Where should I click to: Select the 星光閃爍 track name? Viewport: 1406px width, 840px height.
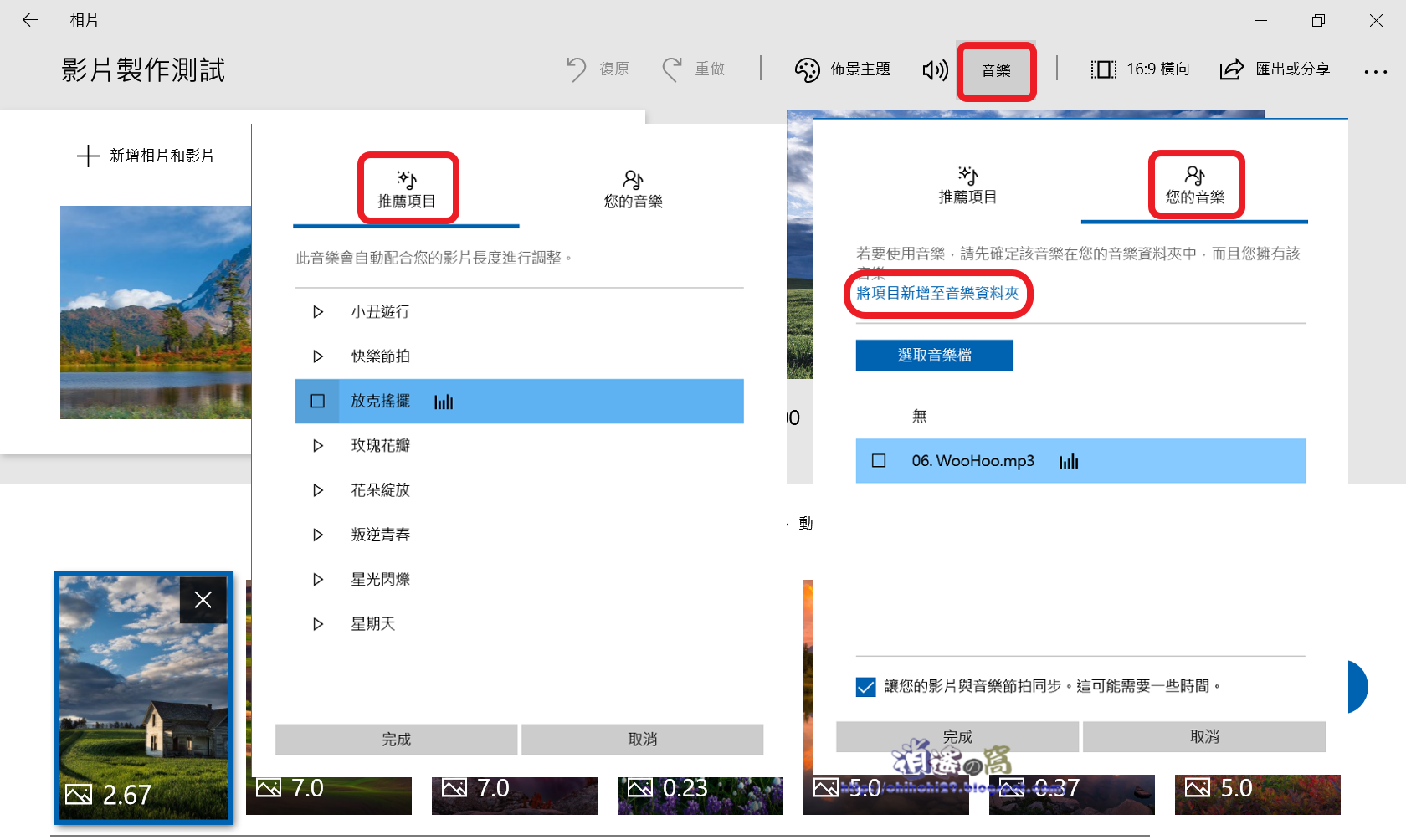click(380, 579)
